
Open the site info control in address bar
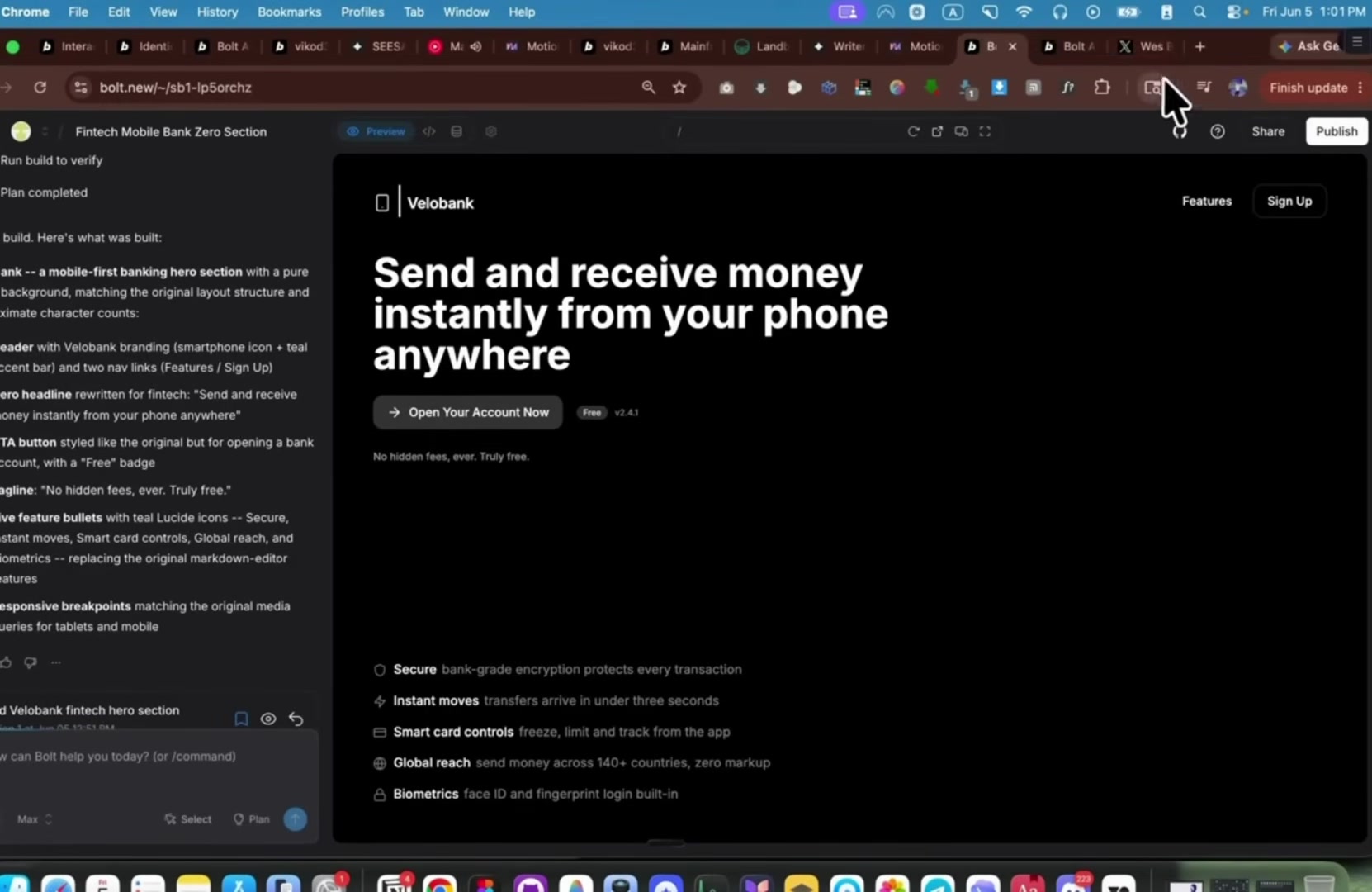coord(80,88)
